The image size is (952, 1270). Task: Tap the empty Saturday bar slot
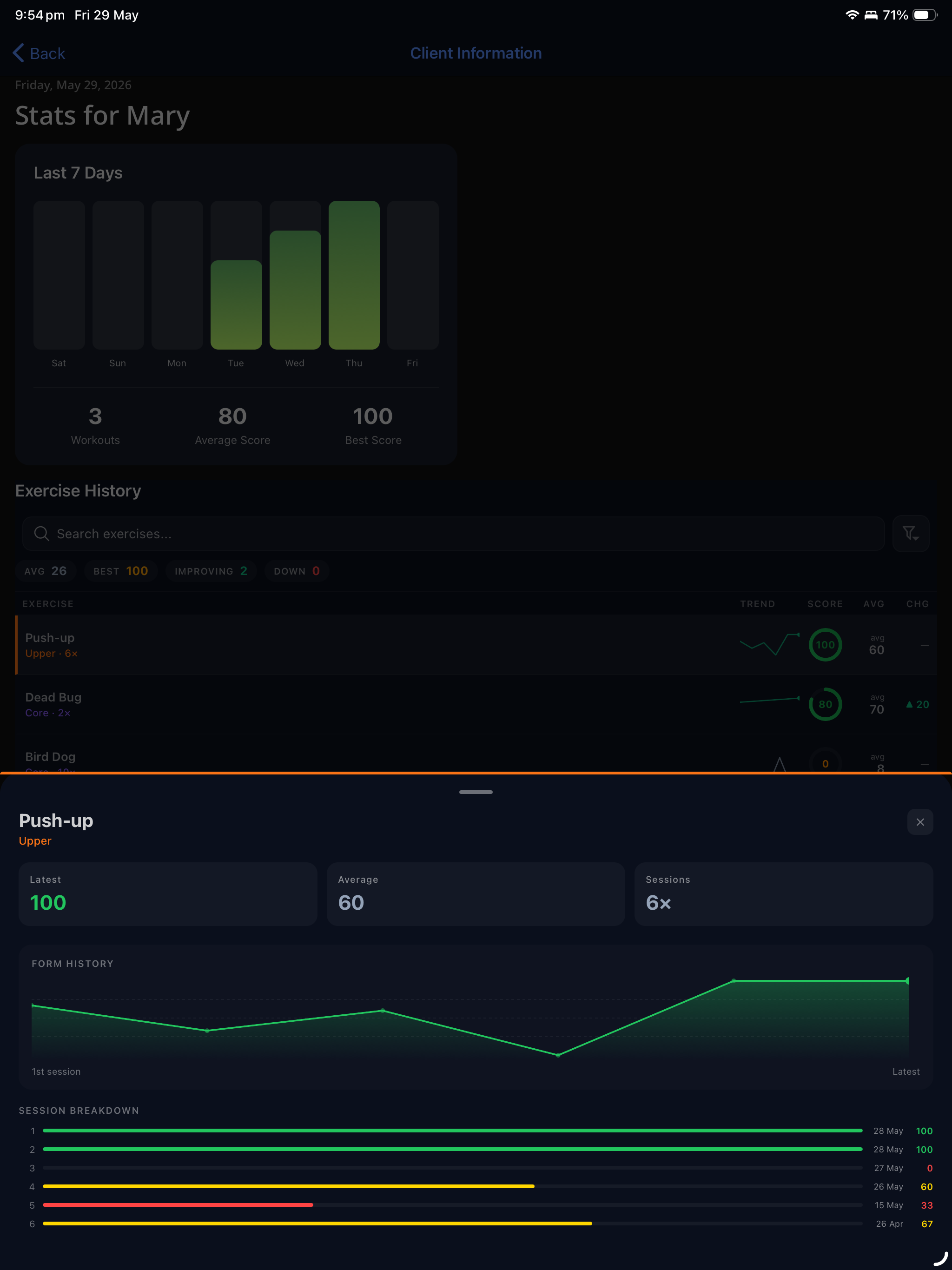(59, 275)
